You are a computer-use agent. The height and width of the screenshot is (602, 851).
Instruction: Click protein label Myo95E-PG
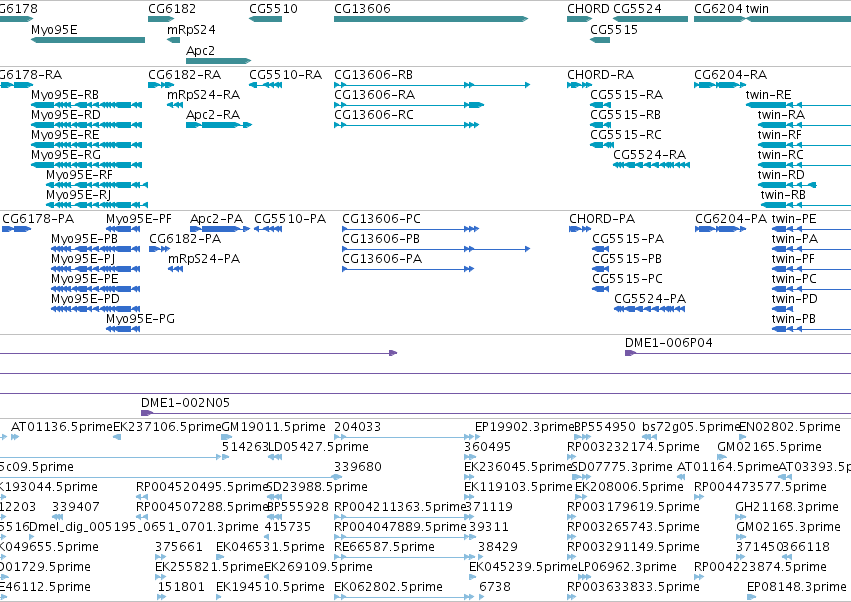pyautogui.click(x=141, y=319)
